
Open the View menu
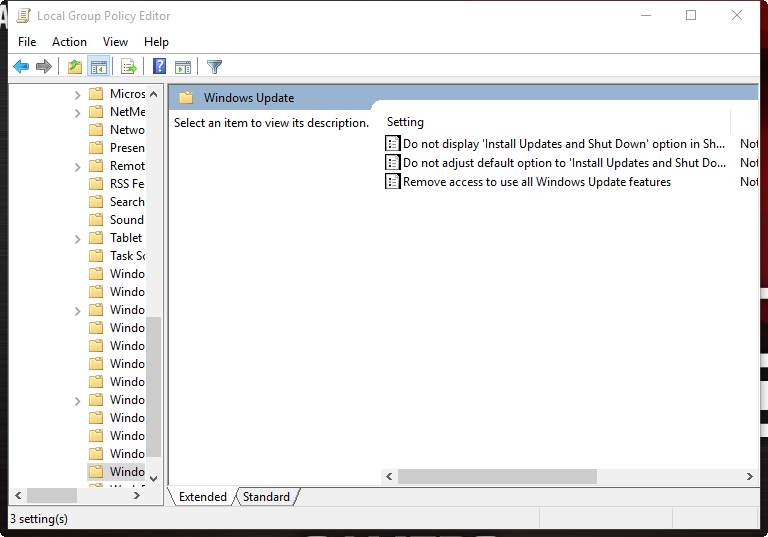(x=116, y=42)
